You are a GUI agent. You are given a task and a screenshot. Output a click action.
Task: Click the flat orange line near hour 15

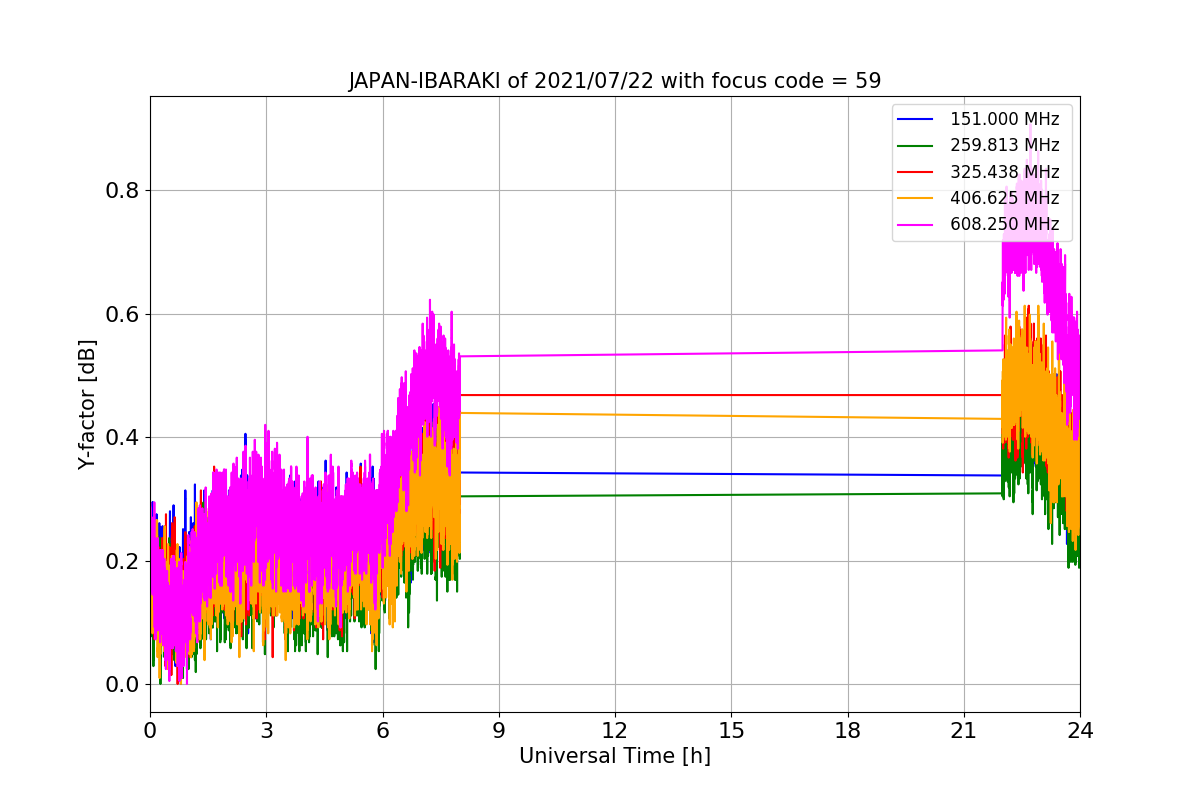point(731,416)
